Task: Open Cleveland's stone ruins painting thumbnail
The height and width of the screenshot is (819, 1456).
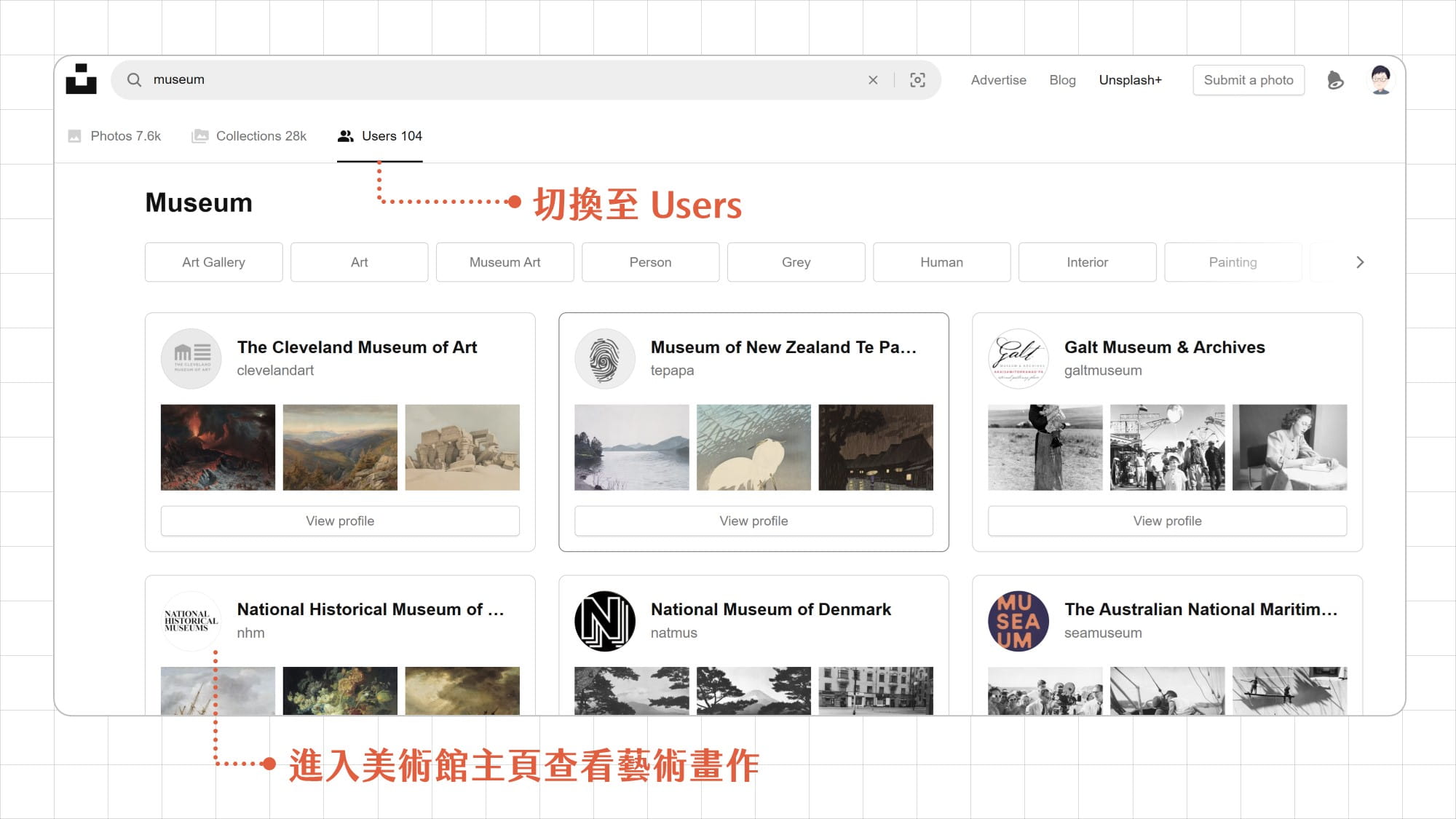Action: point(462,447)
